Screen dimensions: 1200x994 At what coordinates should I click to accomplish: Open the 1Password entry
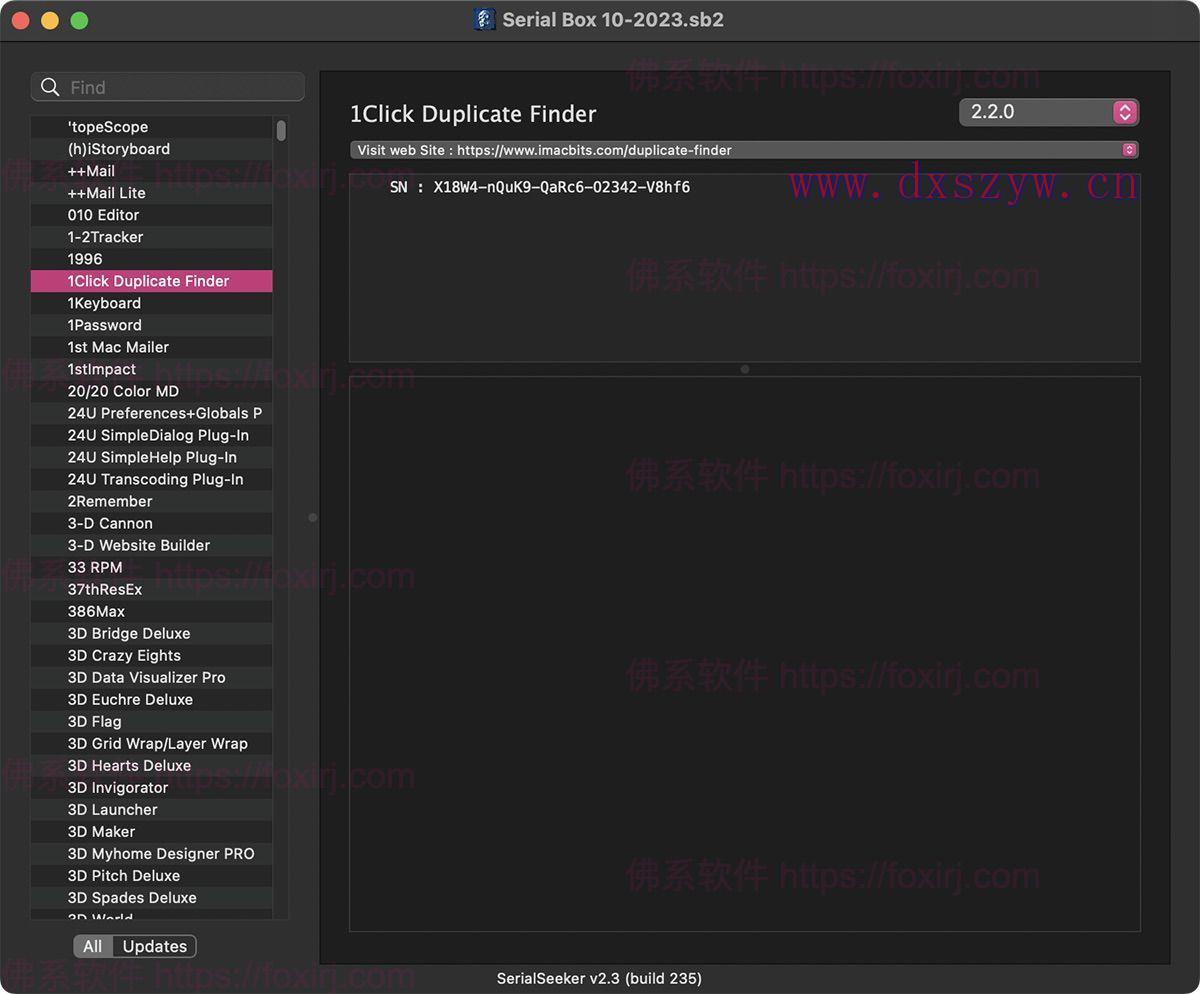151,325
